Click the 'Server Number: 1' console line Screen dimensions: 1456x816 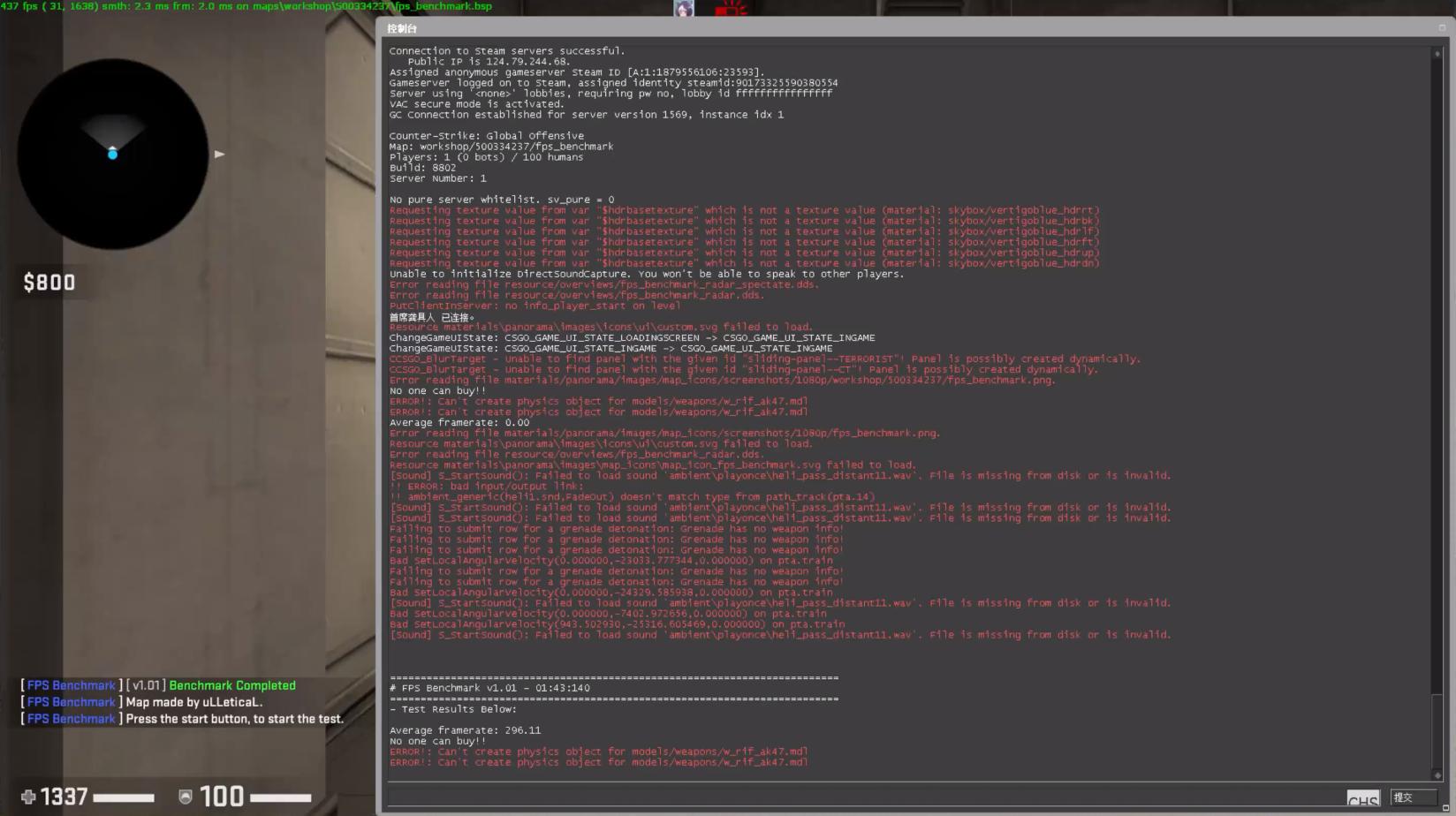pyautogui.click(x=438, y=178)
